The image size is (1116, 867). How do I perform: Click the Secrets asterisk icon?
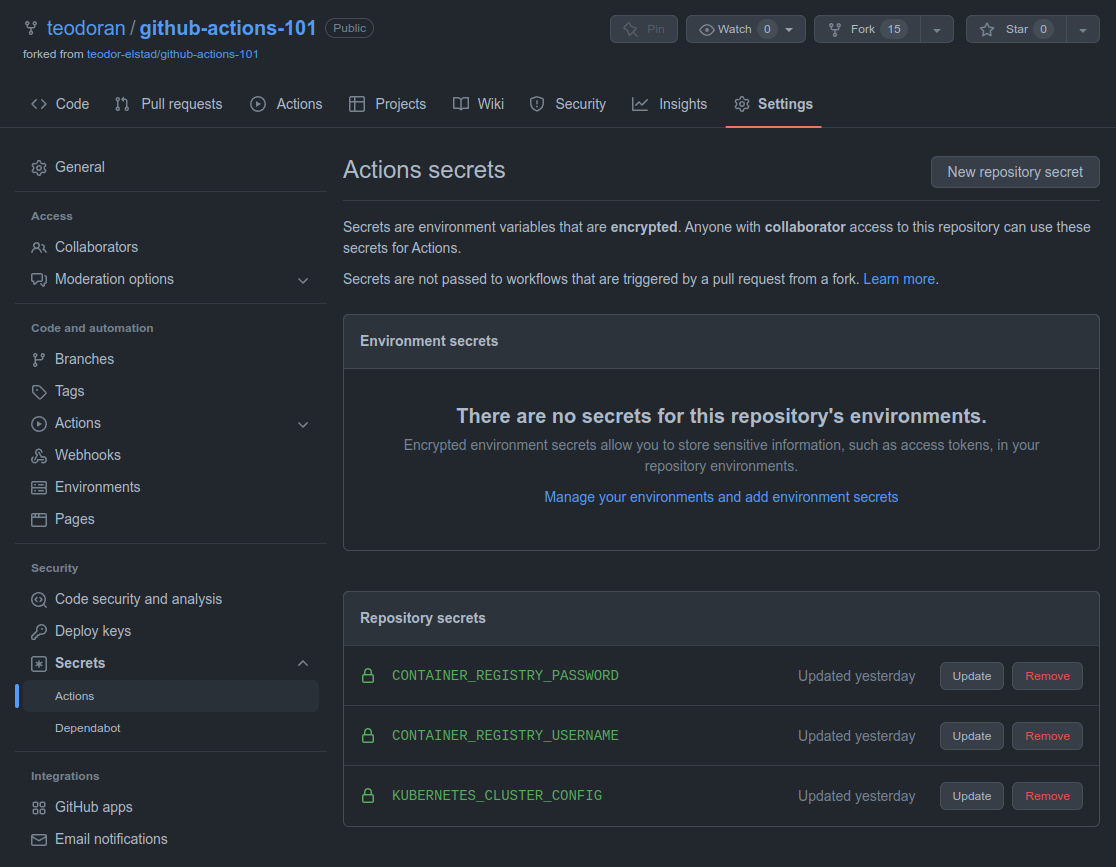[x=38, y=663]
